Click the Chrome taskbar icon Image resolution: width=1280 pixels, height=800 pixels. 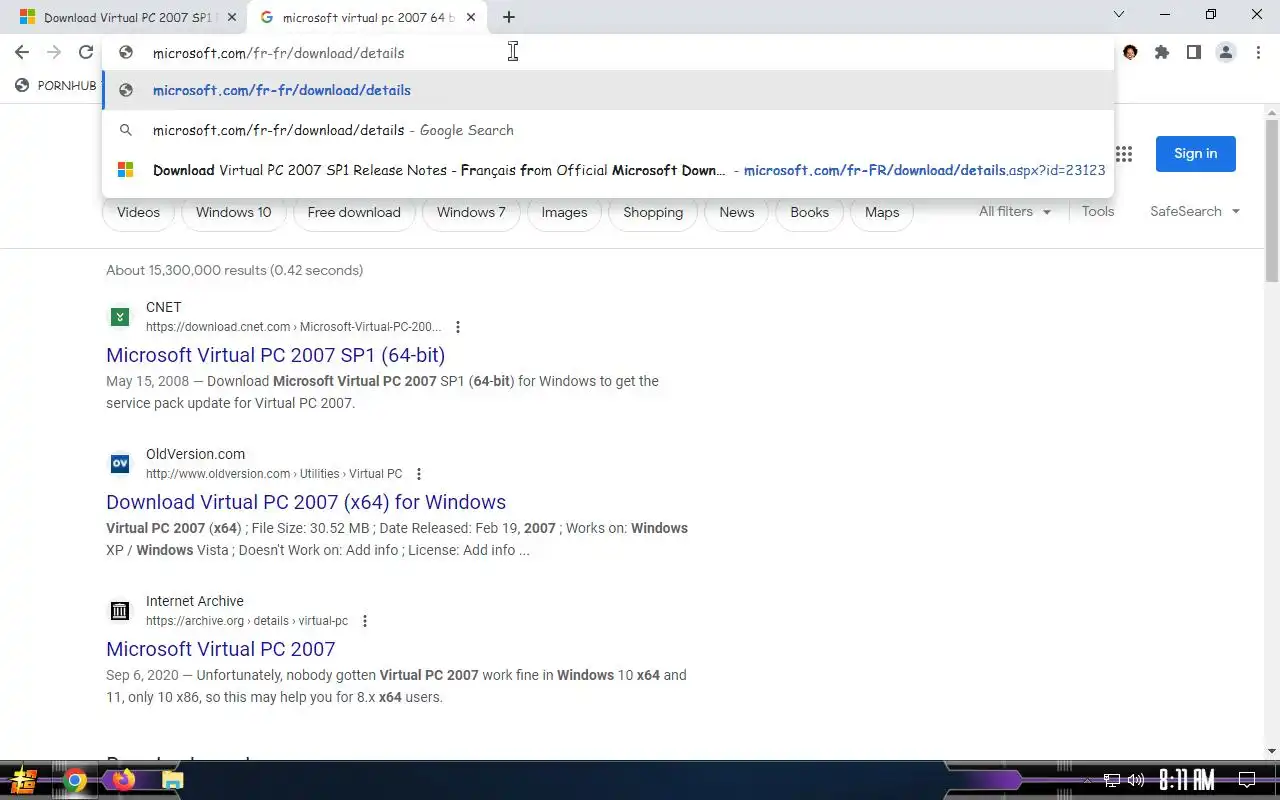[75, 780]
